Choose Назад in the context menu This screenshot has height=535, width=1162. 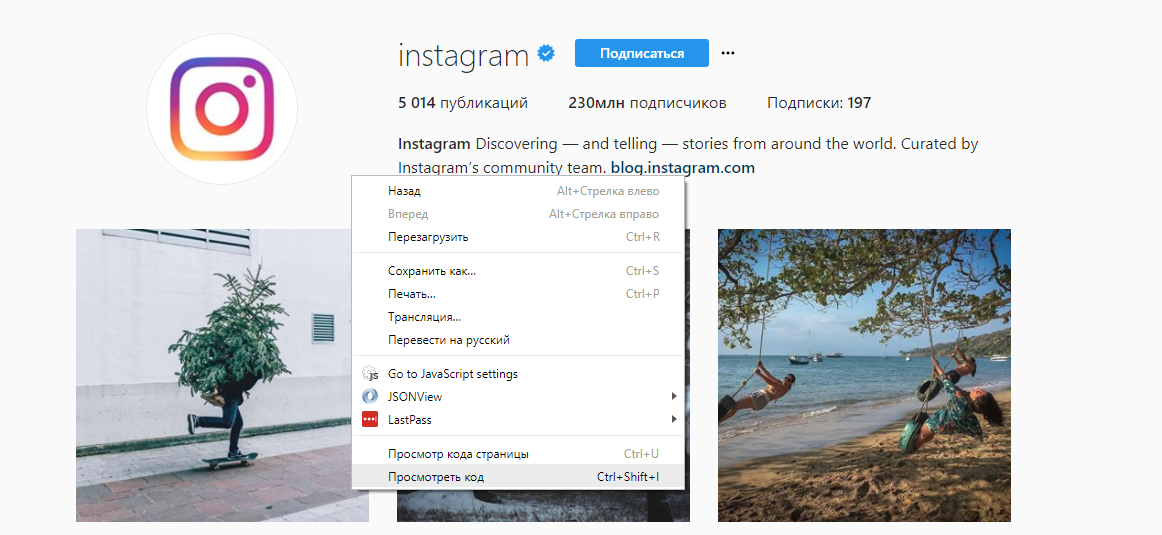click(x=518, y=191)
